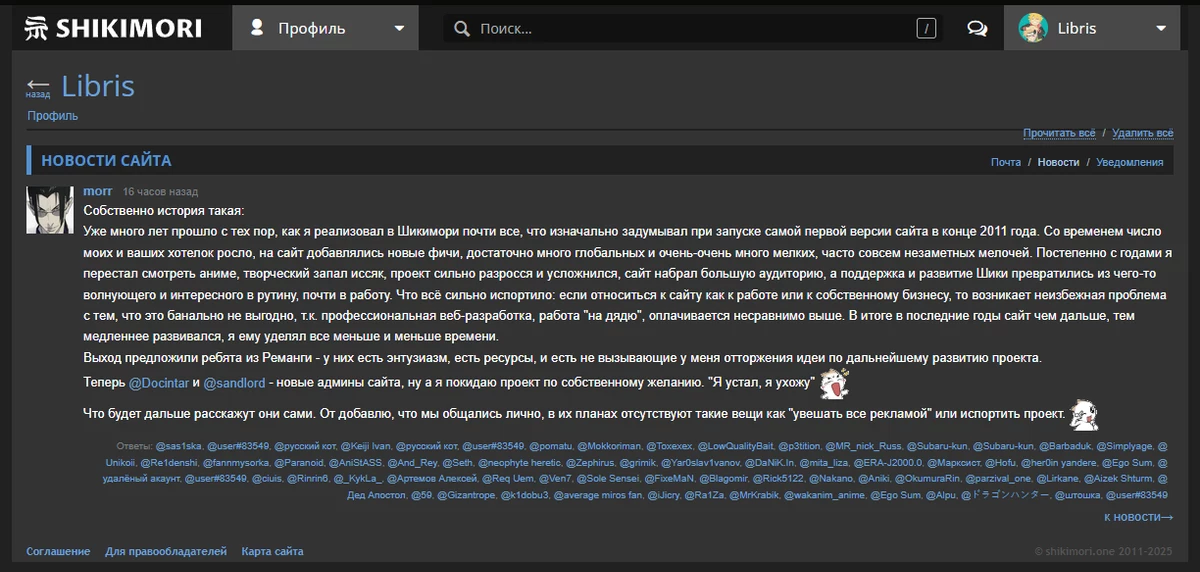Viewport: 1200px width, 572px height.
Task: Click the slash shortcut hint icon
Action: tap(927, 29)
